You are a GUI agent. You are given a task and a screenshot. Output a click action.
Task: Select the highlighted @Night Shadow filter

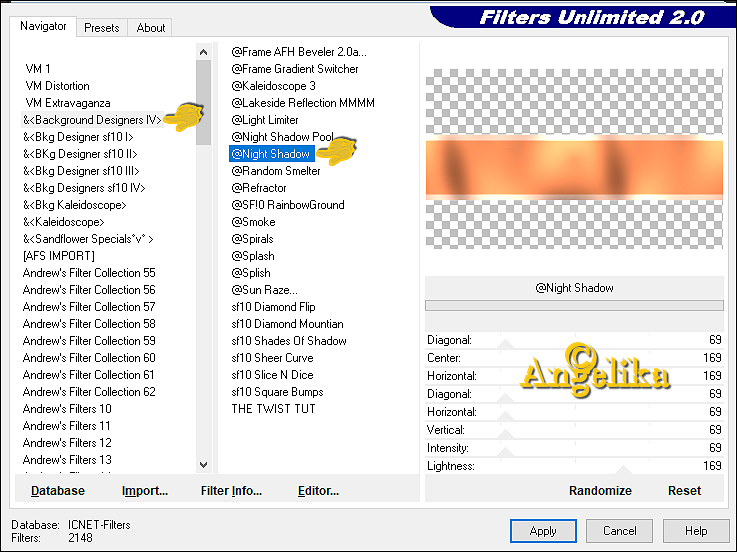click(x=272, y=154)
